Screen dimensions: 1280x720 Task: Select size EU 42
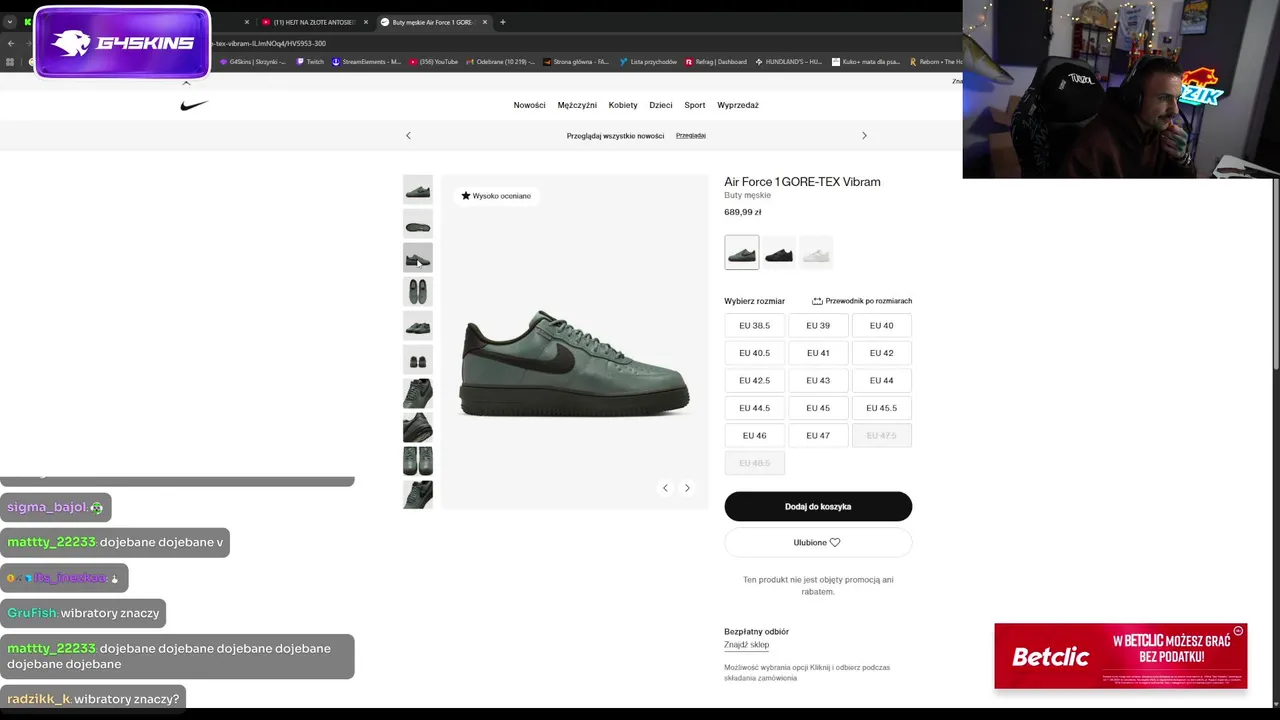coord(881,353)
